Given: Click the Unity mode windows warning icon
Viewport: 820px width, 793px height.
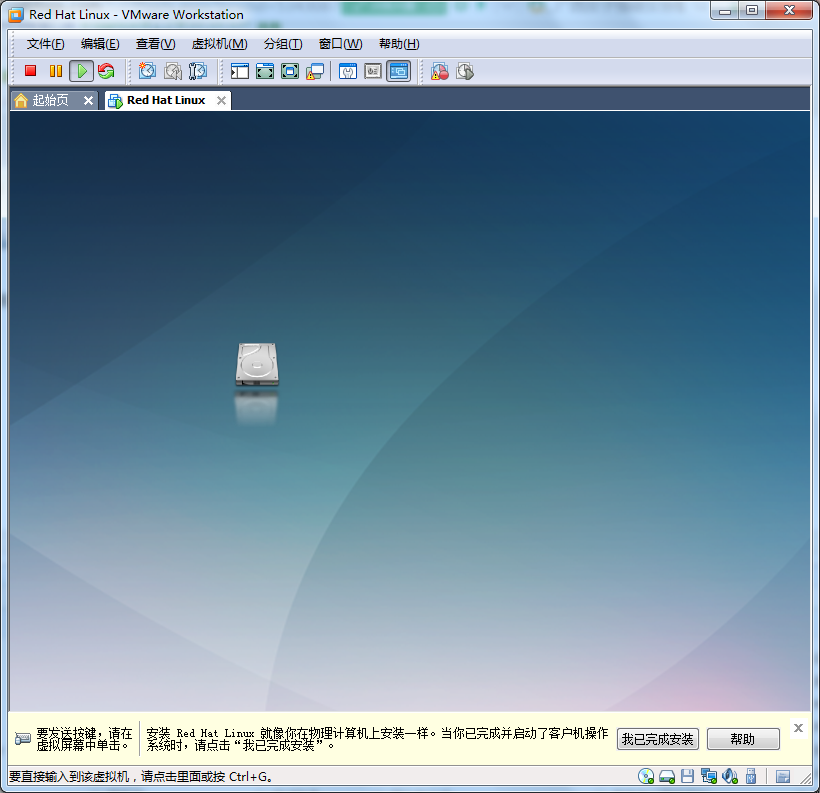Looking at the screenshot, I should [x=315, y=71].
